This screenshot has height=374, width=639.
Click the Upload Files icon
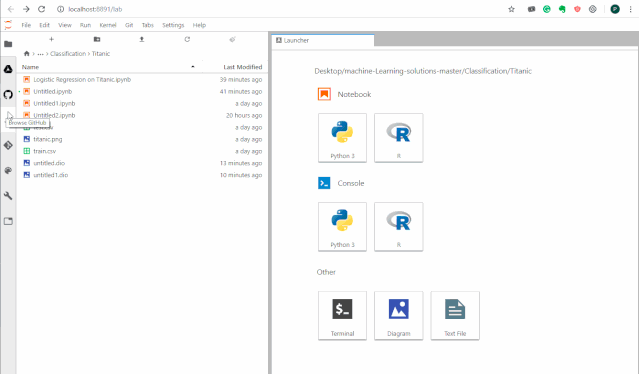pos(142,39)
